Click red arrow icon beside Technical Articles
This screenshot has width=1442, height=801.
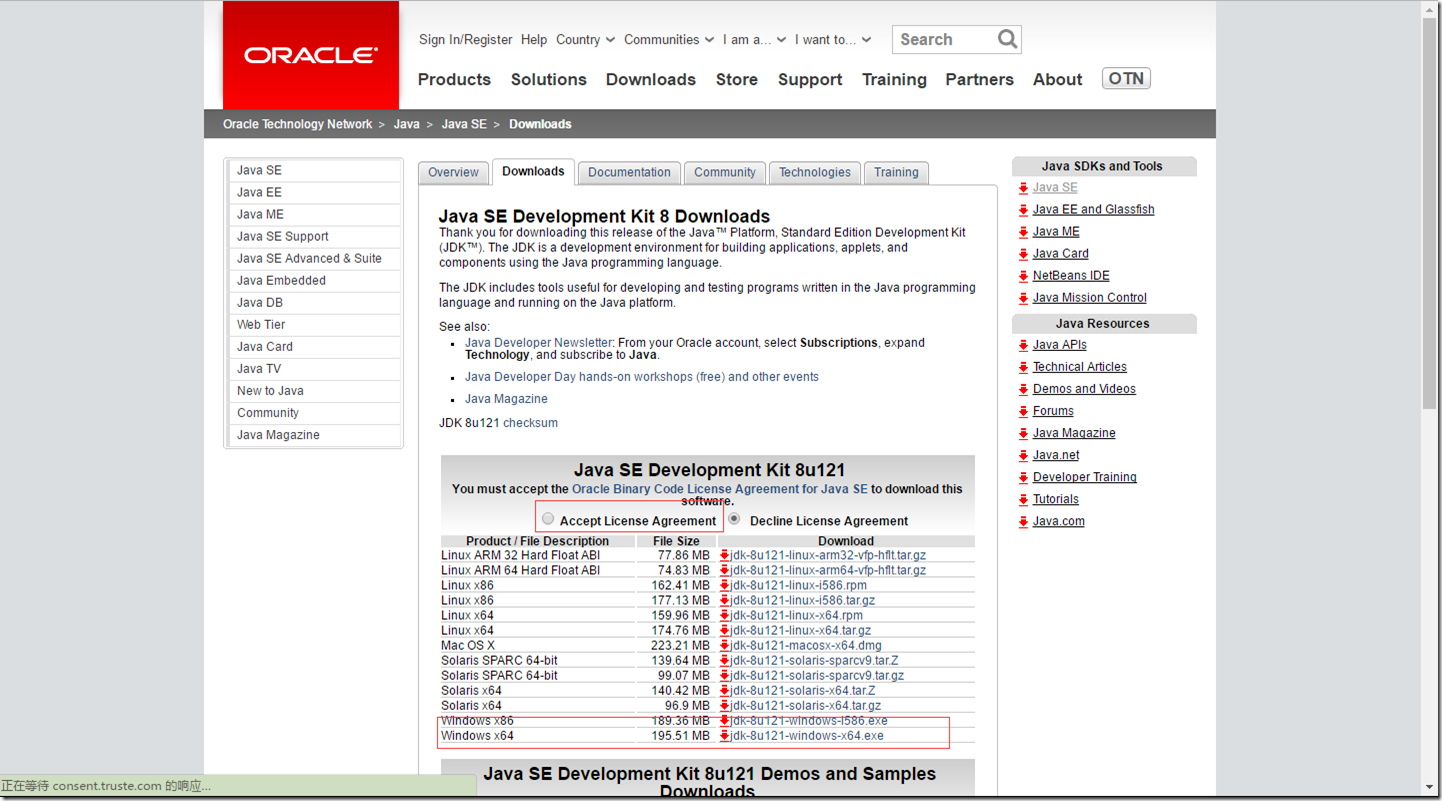[x=1023, y=367]
